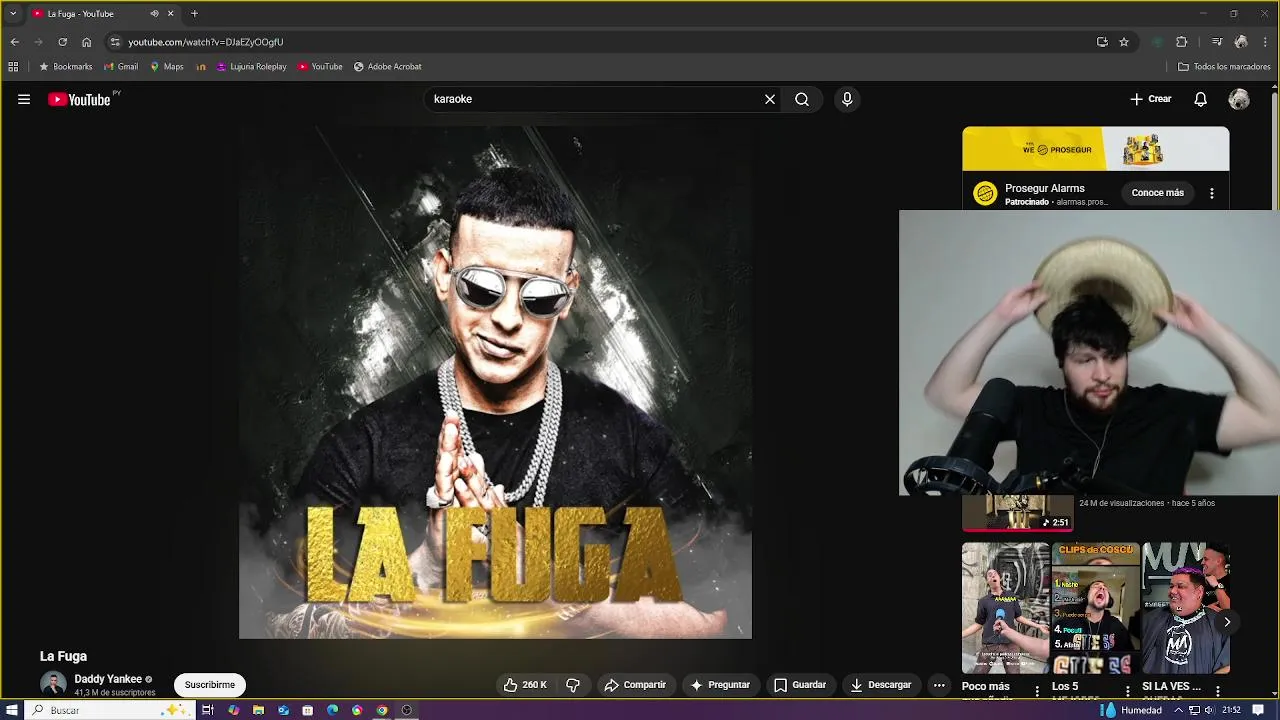Show next shorts with the arrow
Screen dimensions: 1280x720
(x=1227, y=622)
